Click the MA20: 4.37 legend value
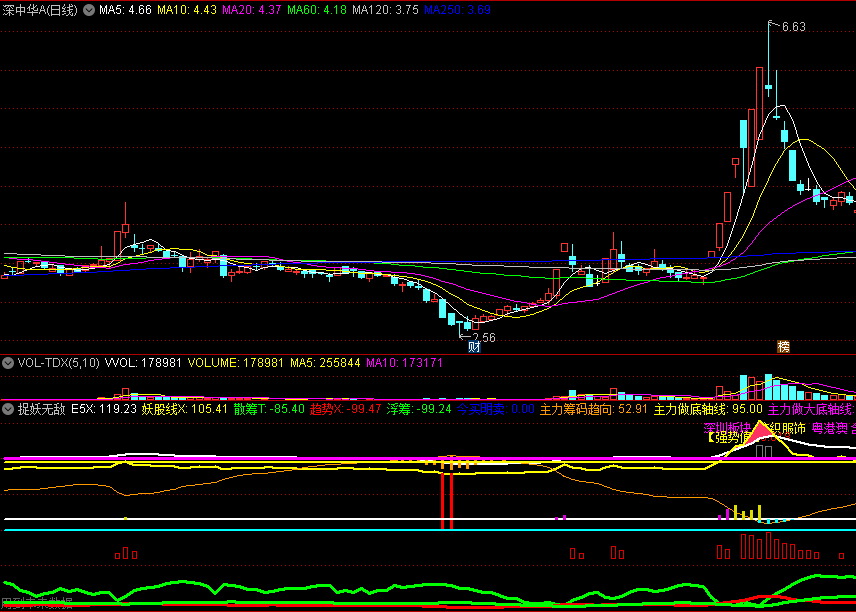856x612 pixels. click(252, 10)
